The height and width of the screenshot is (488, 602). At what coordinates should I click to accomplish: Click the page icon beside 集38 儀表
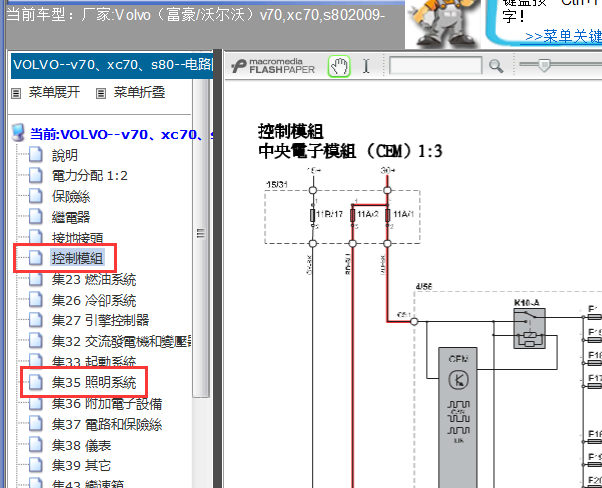click(x=36, y=445)
